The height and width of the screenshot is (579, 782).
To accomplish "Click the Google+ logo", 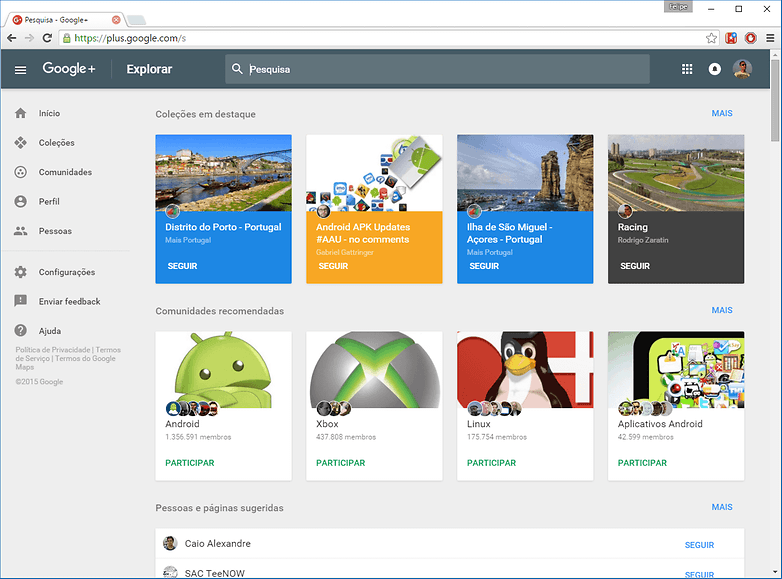I will click(69, 69).
